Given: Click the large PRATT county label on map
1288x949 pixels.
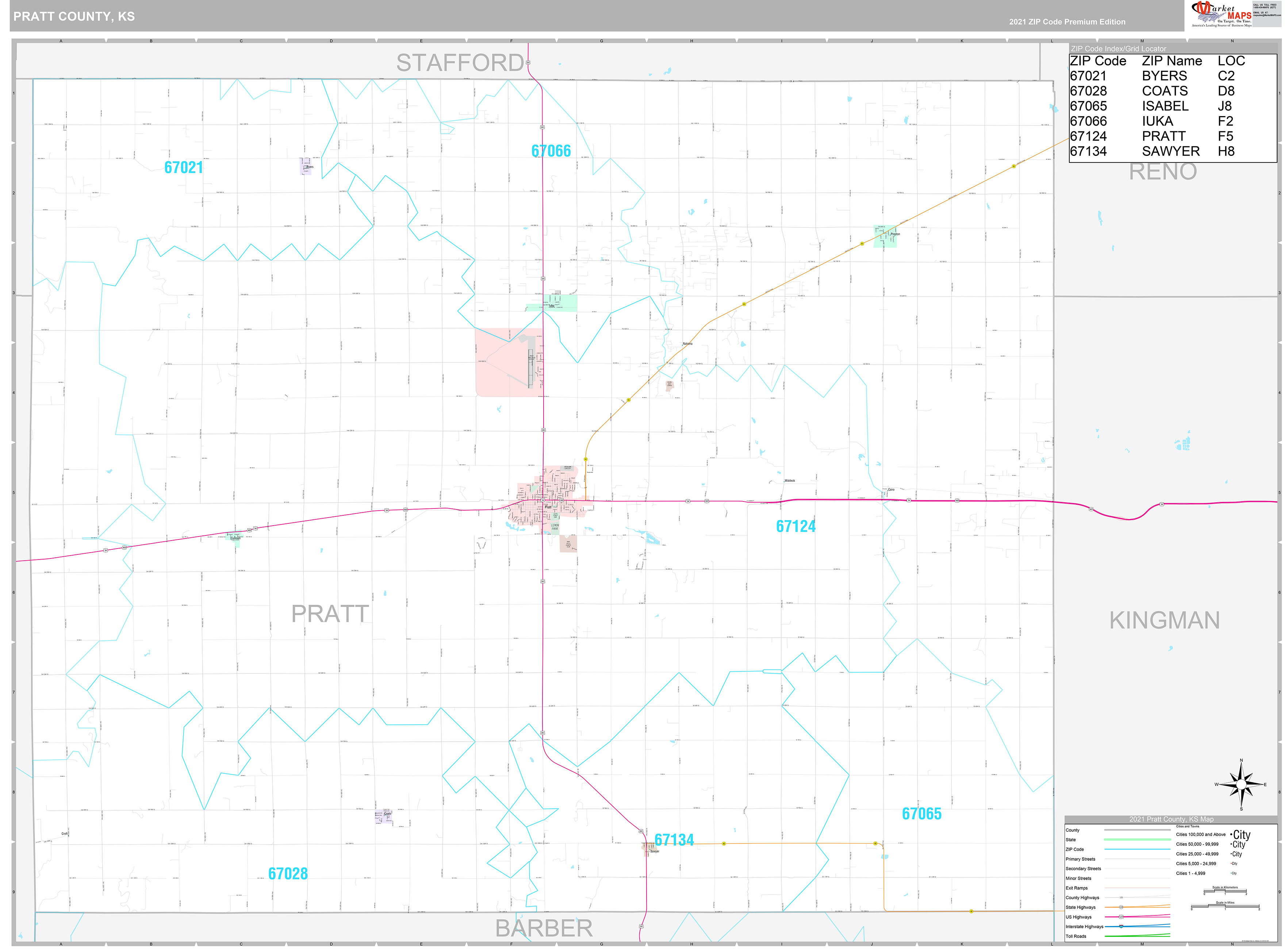Looking at the screenshot, I should tap(330, 614).
